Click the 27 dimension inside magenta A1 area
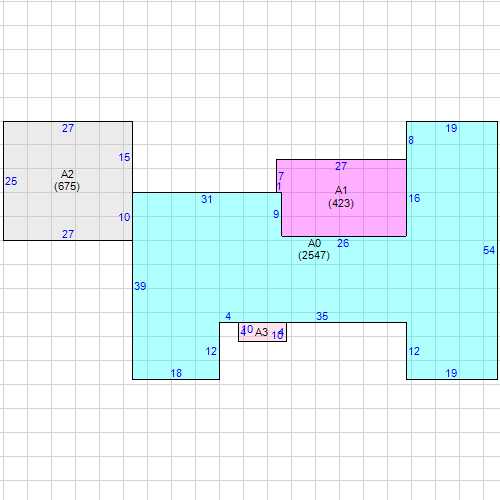Screen dimensions: 500x500 [341, 166]
